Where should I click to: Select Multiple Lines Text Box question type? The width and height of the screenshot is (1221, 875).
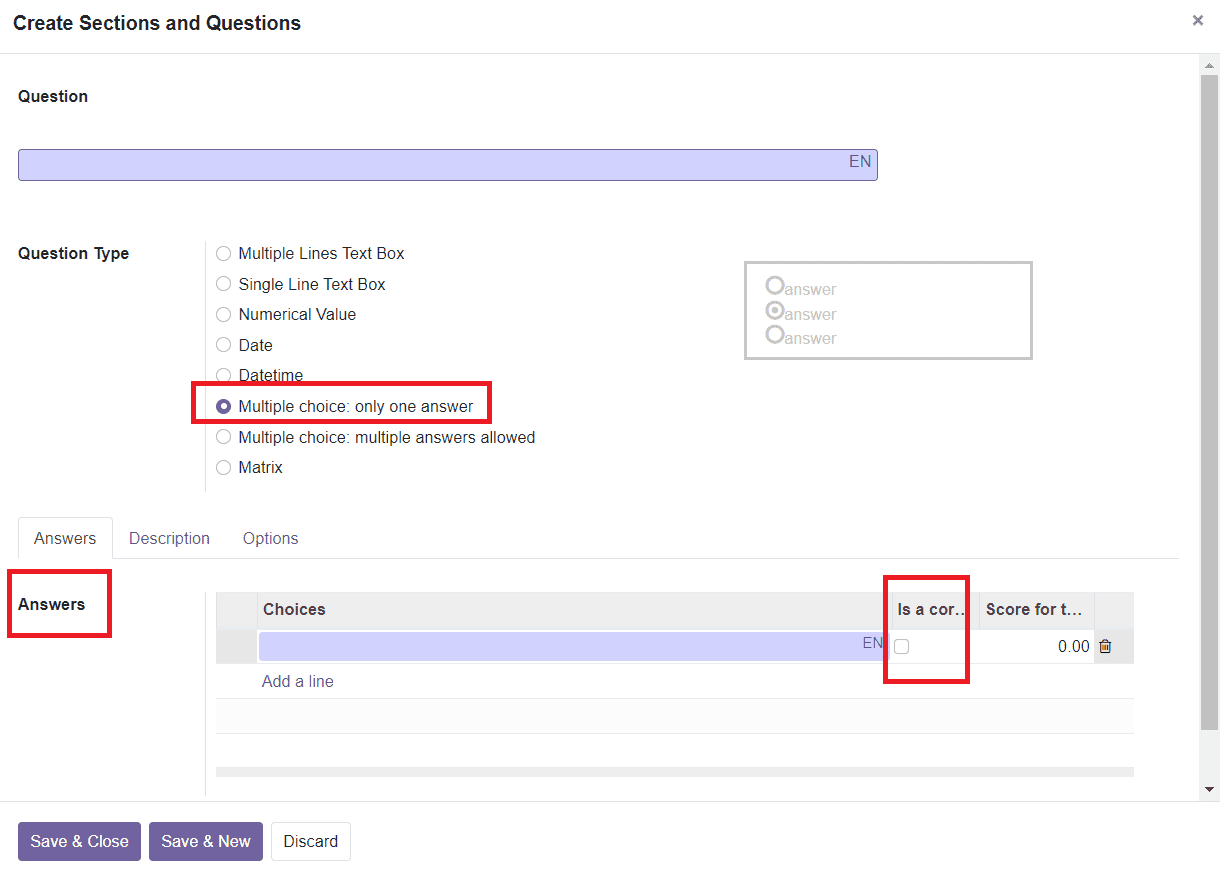pyautogui.click(x=223, y=253)
